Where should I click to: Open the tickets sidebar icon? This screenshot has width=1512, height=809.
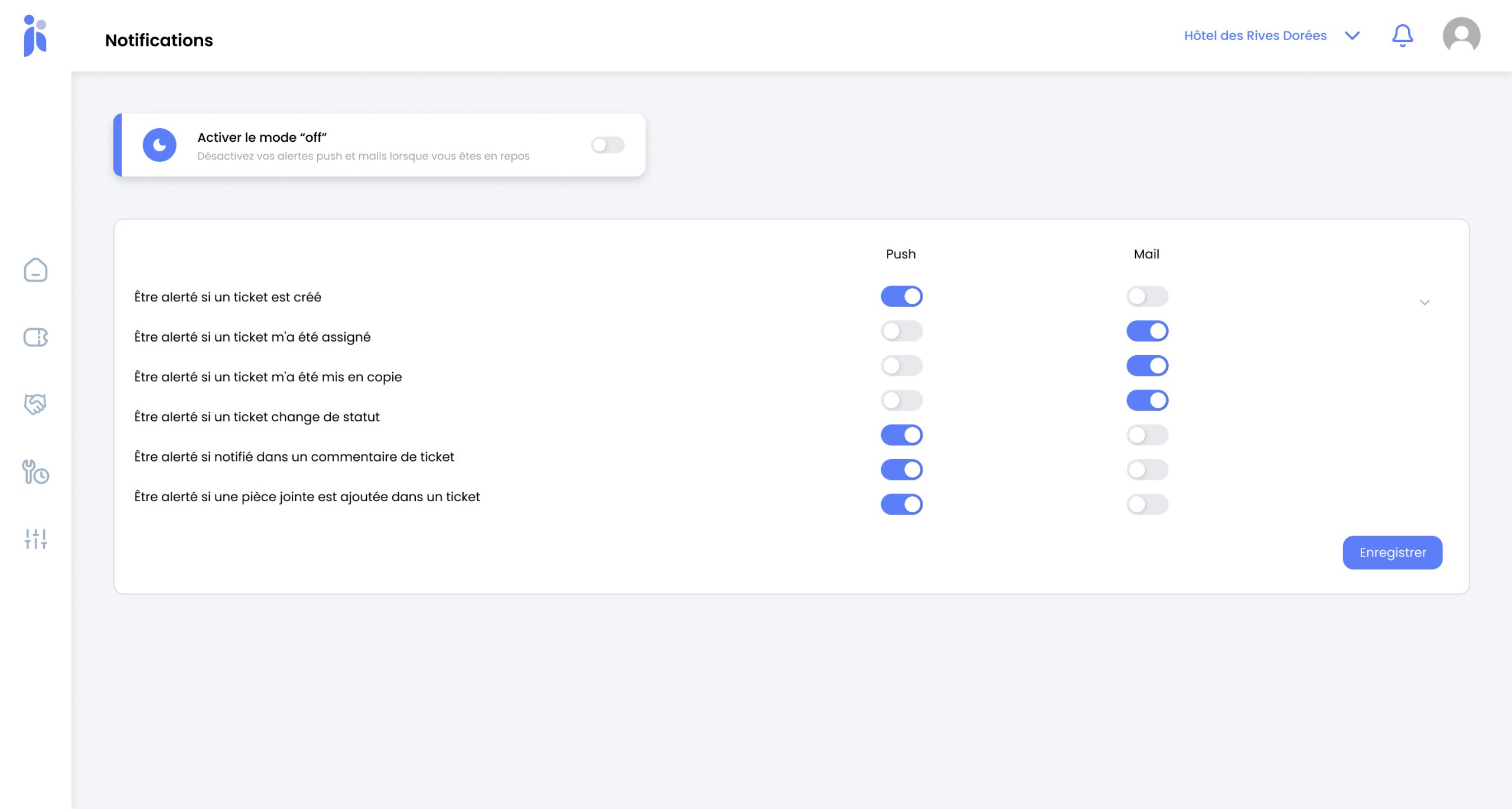pyautogui.click(x=35, y=337)
